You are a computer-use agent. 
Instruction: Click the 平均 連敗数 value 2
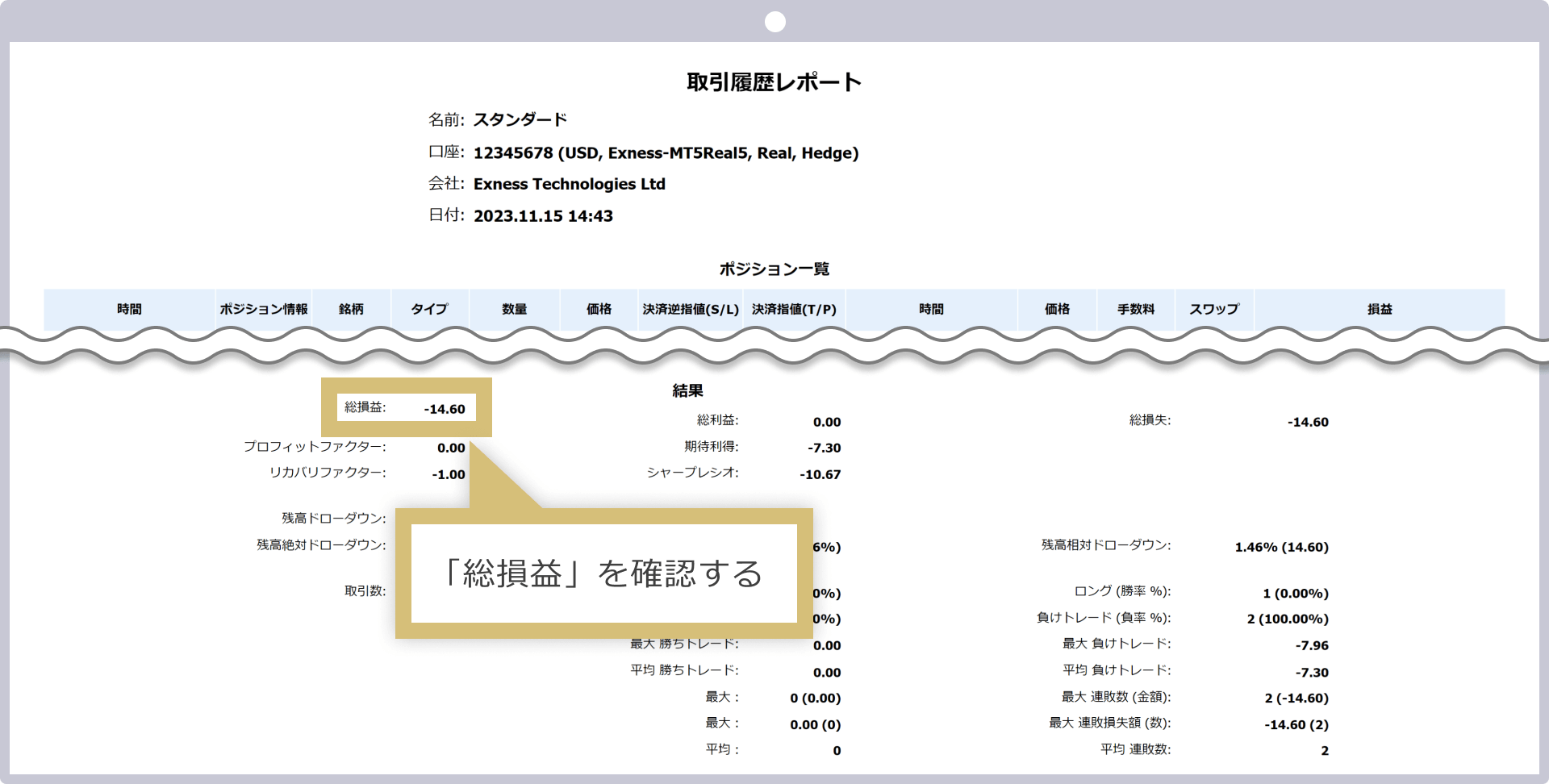pyautogui.click(x=1325, y=751)
